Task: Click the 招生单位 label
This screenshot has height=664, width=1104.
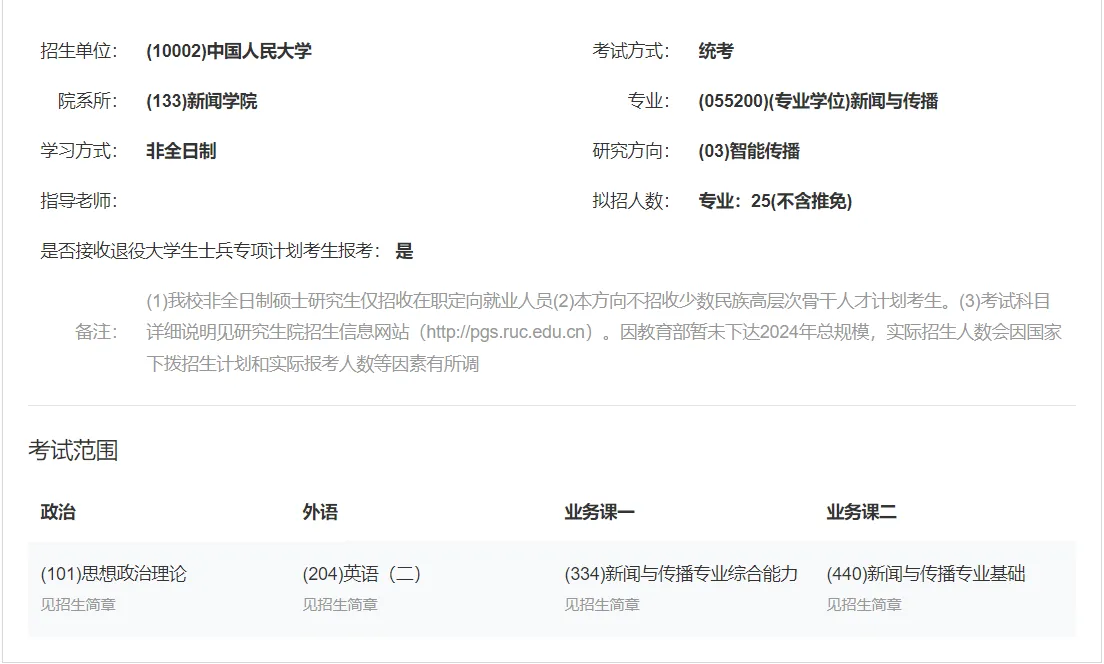Action: (x=79, y=51)
